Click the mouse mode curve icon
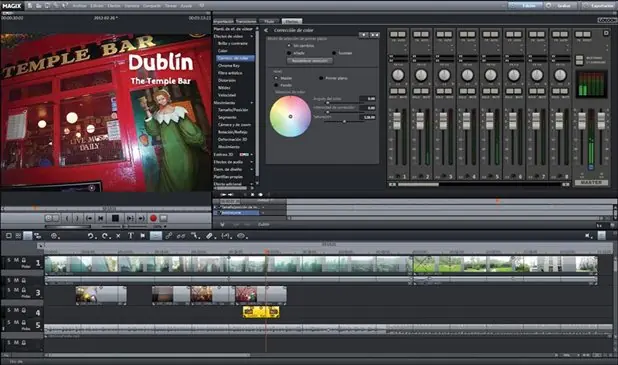This screenshot has width=618, height=365. coord(195,236)
